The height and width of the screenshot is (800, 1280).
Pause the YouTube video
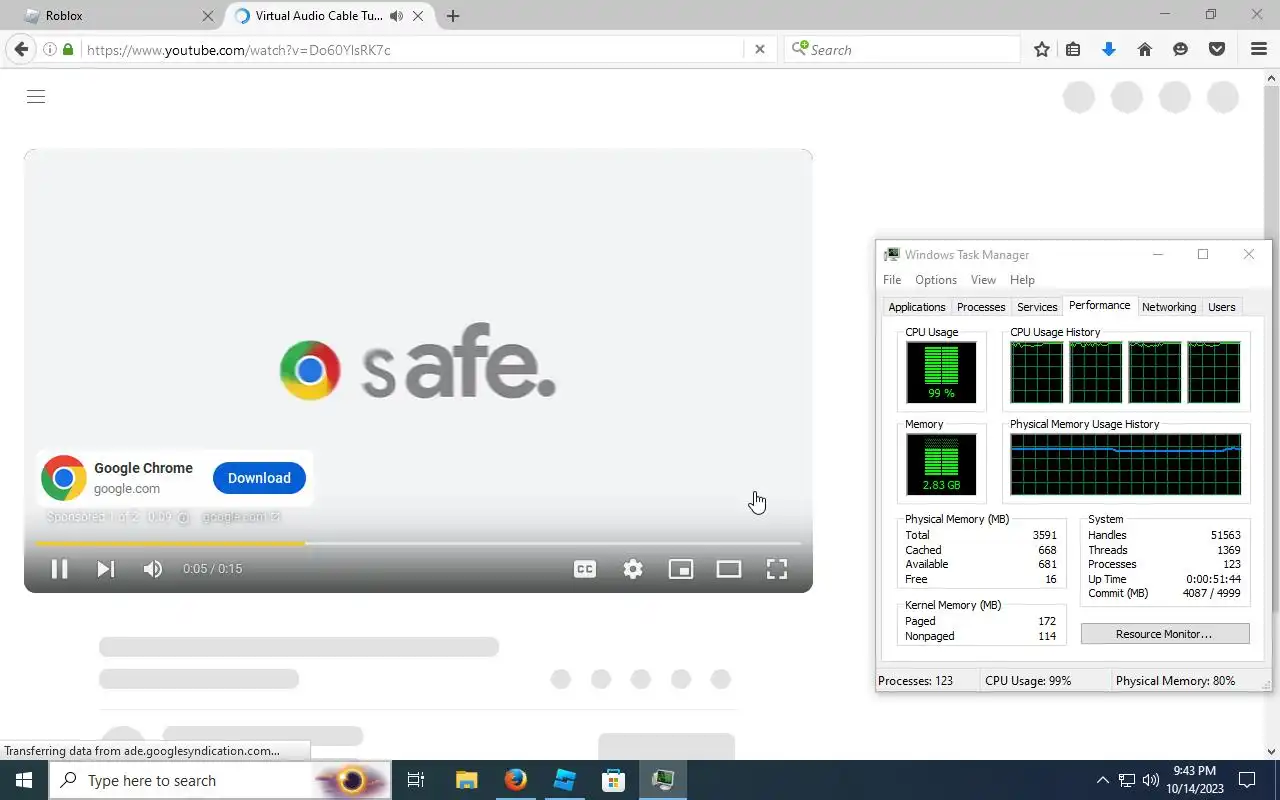pyautogui.click(x=59, y=569)
